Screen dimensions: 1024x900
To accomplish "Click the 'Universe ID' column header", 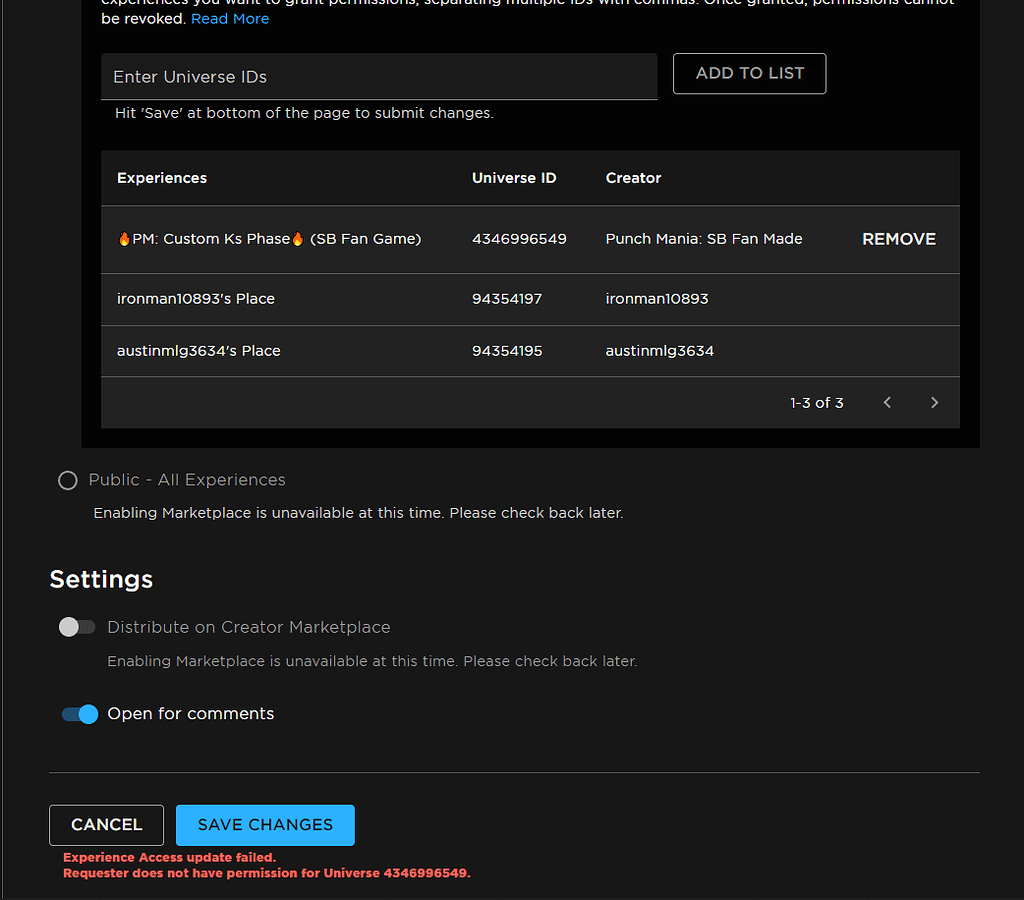I will [514, 177].
